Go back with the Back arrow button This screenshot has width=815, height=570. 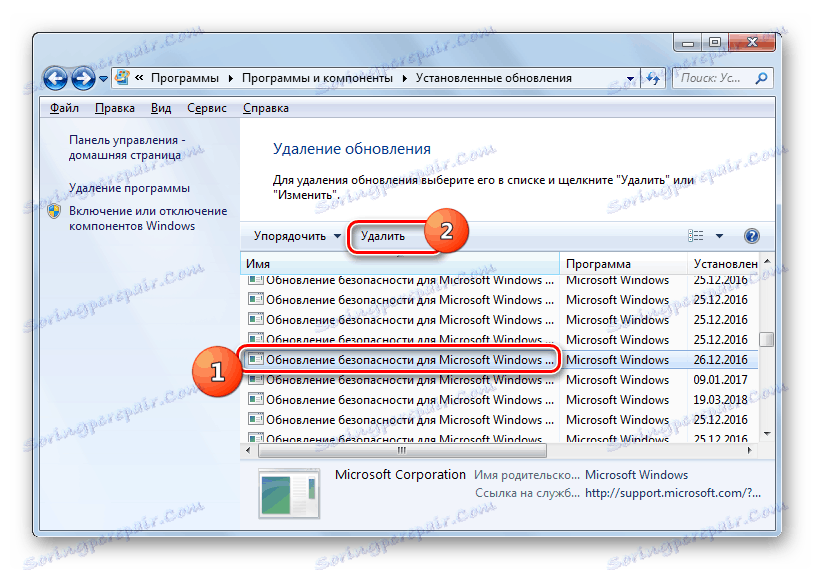point(55,78)
